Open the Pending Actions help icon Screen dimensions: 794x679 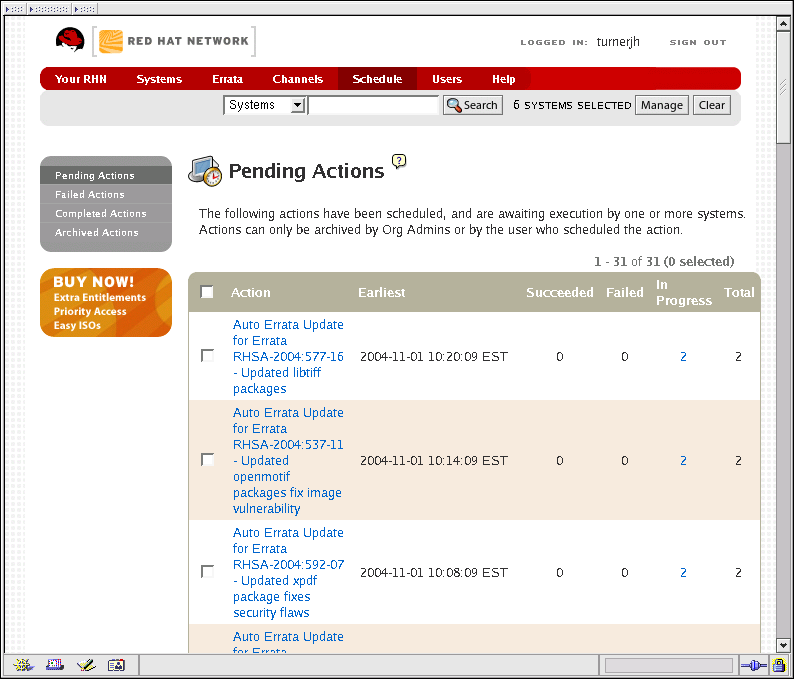399,162
